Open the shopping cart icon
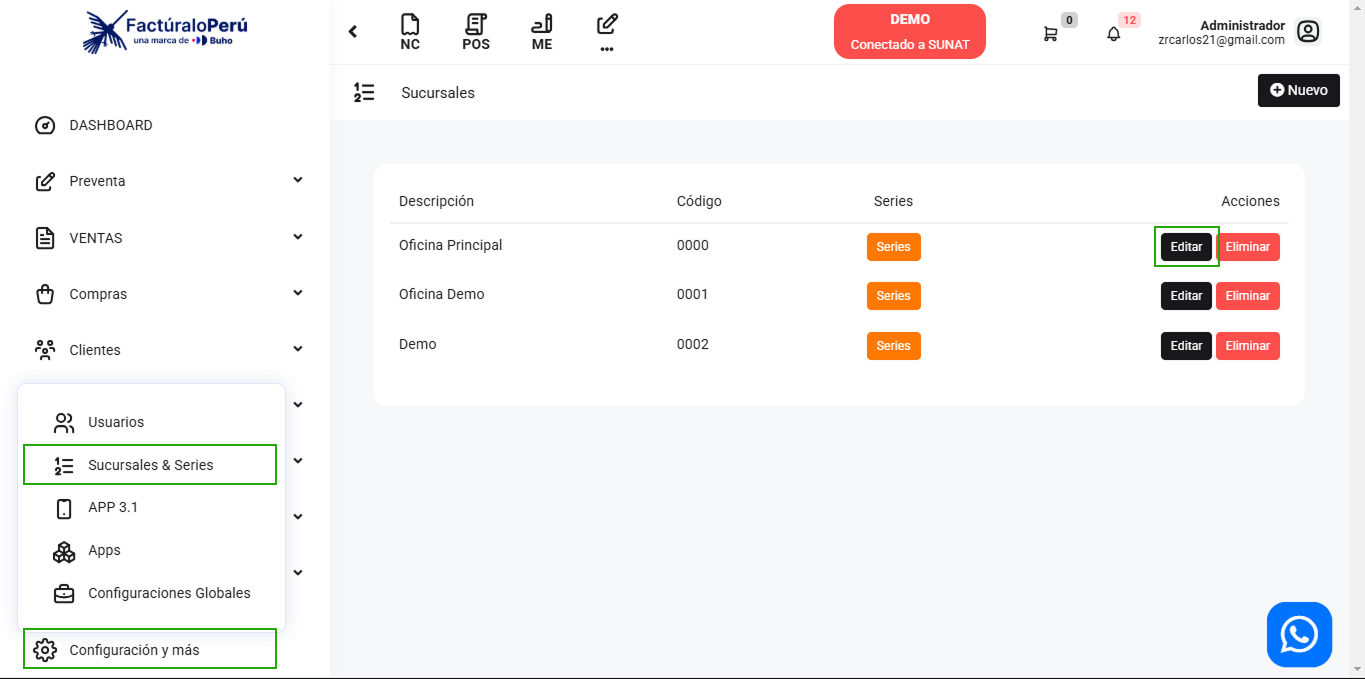This screenshot has height=679, width=1365. 1050,33
